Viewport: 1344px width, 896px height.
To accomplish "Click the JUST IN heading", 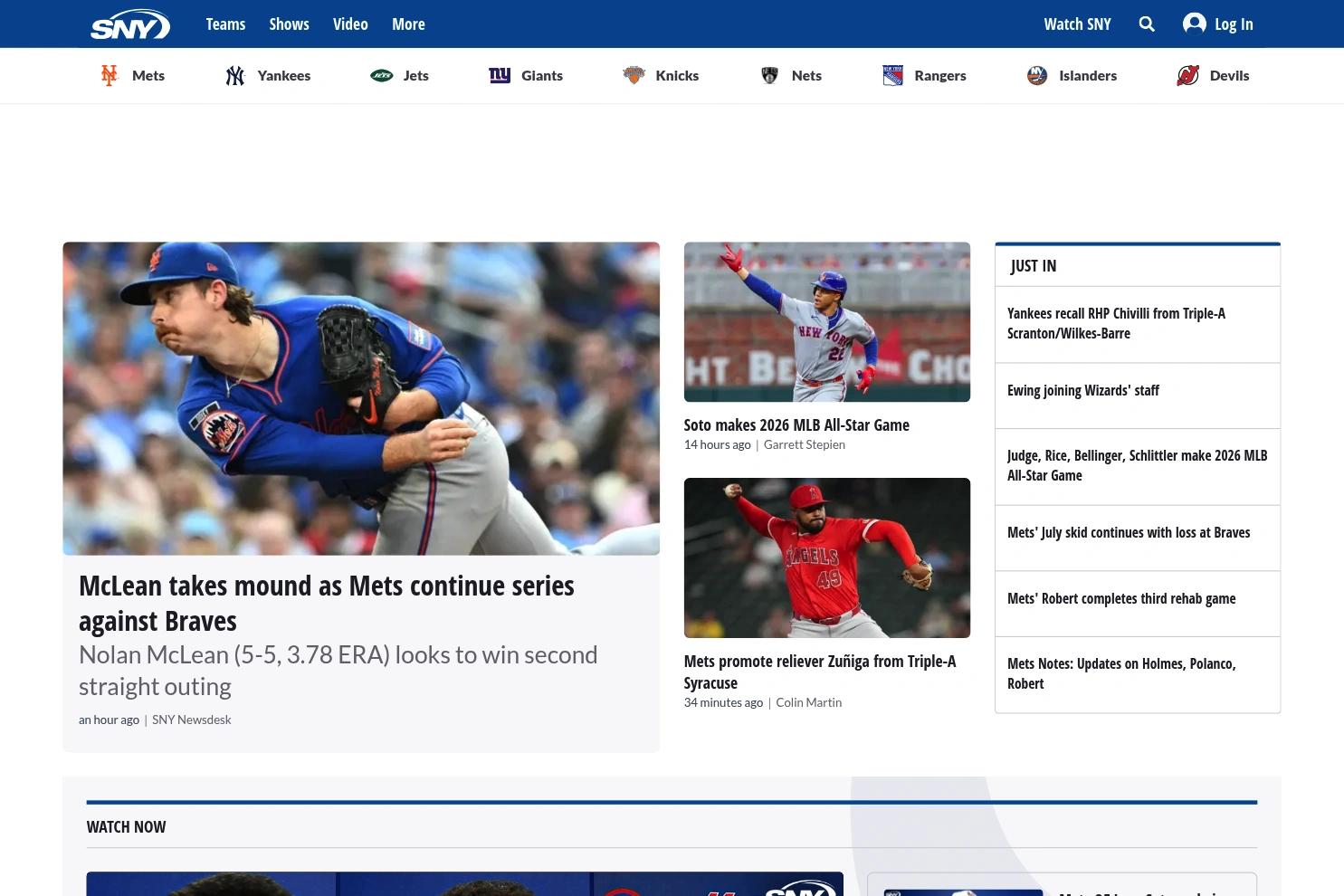I will tap(1034, 265).
